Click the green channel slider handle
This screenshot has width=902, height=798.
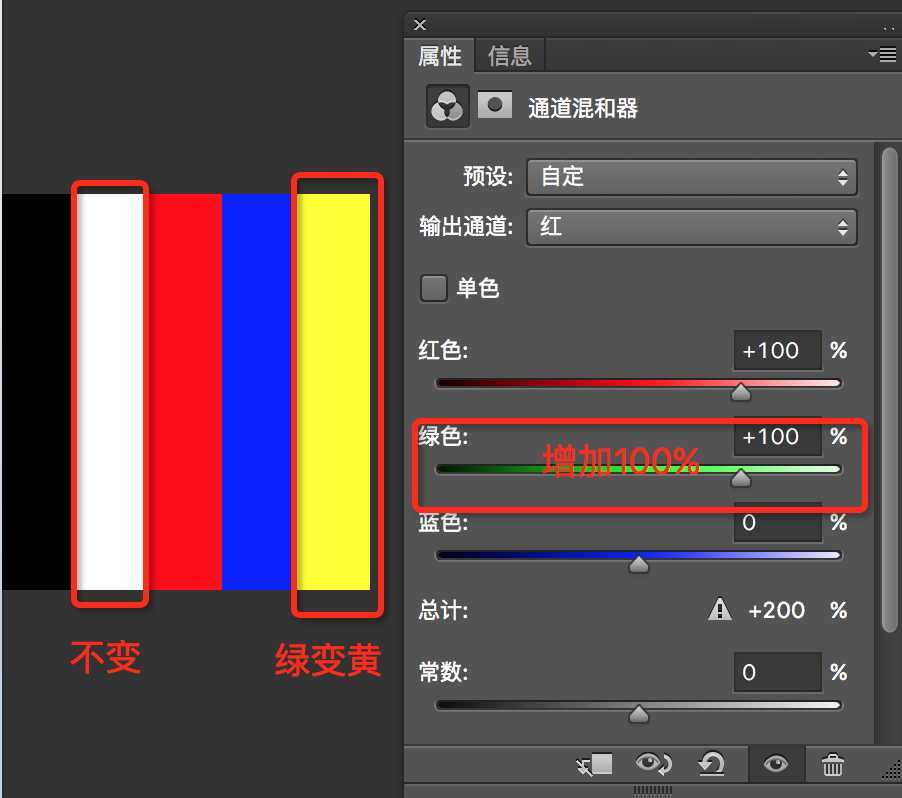point(740,478)
